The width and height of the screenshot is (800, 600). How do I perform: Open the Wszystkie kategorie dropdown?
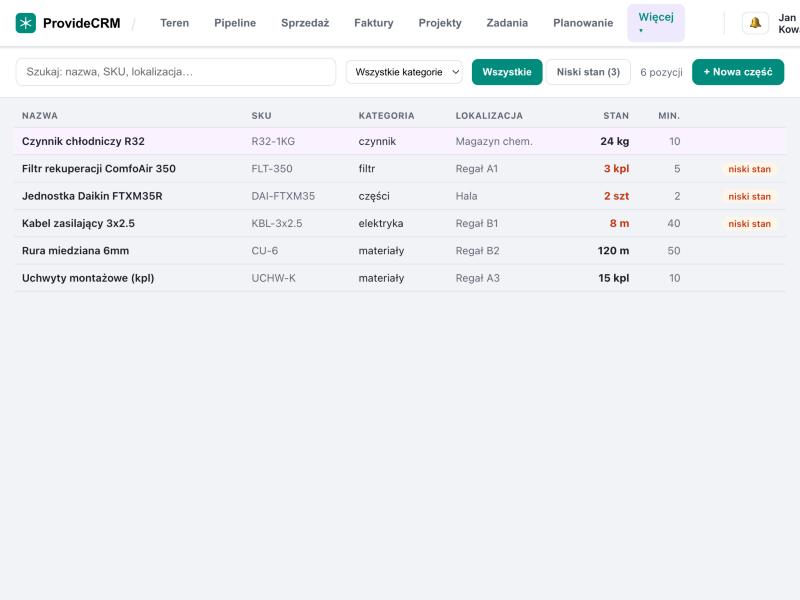tap(404, 72)
